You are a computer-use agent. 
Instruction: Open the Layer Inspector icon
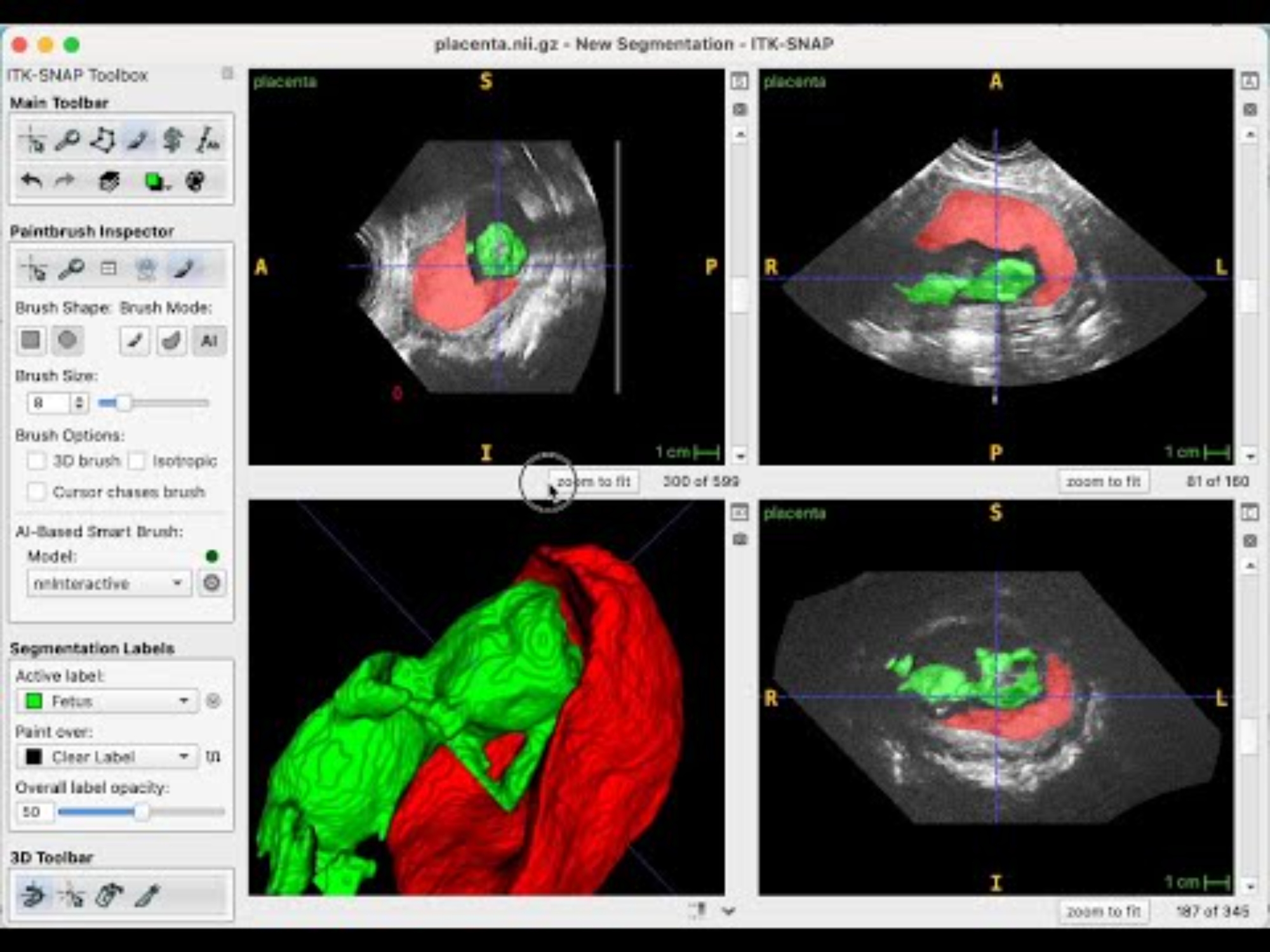(x=109, y=182)
